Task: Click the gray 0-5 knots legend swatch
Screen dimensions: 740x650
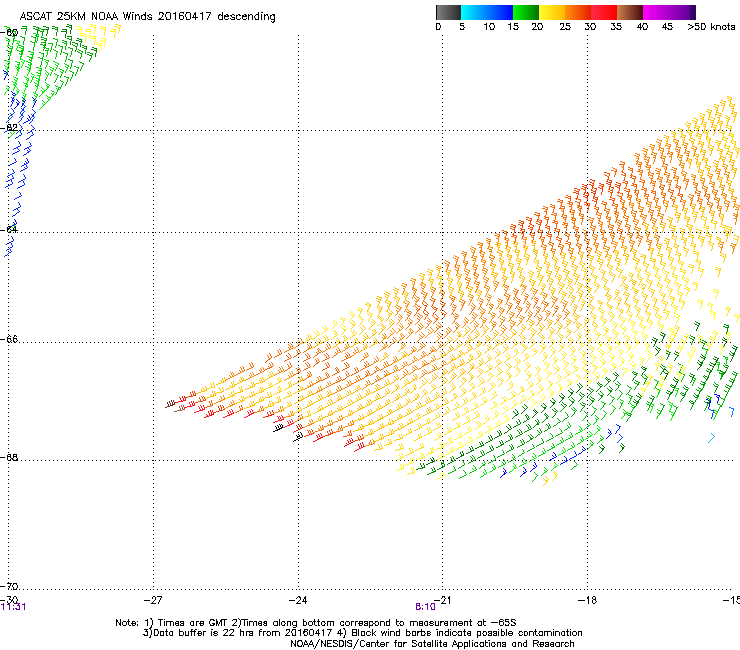Action: [x=448, y=12]
